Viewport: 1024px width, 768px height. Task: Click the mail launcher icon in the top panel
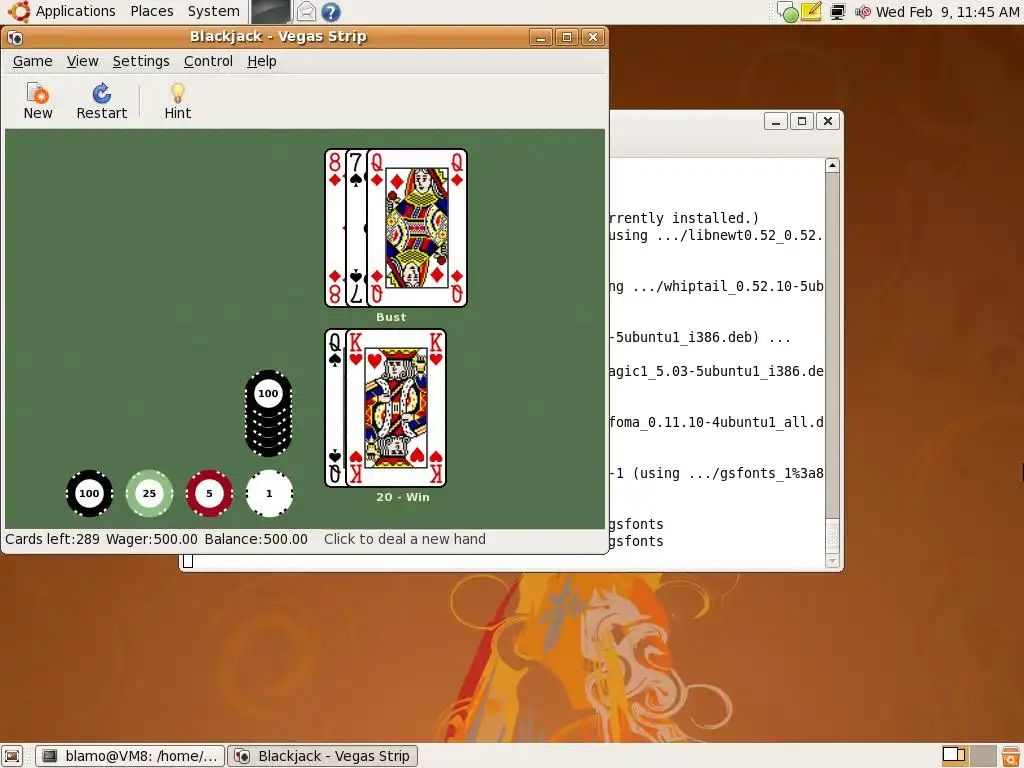306,12
